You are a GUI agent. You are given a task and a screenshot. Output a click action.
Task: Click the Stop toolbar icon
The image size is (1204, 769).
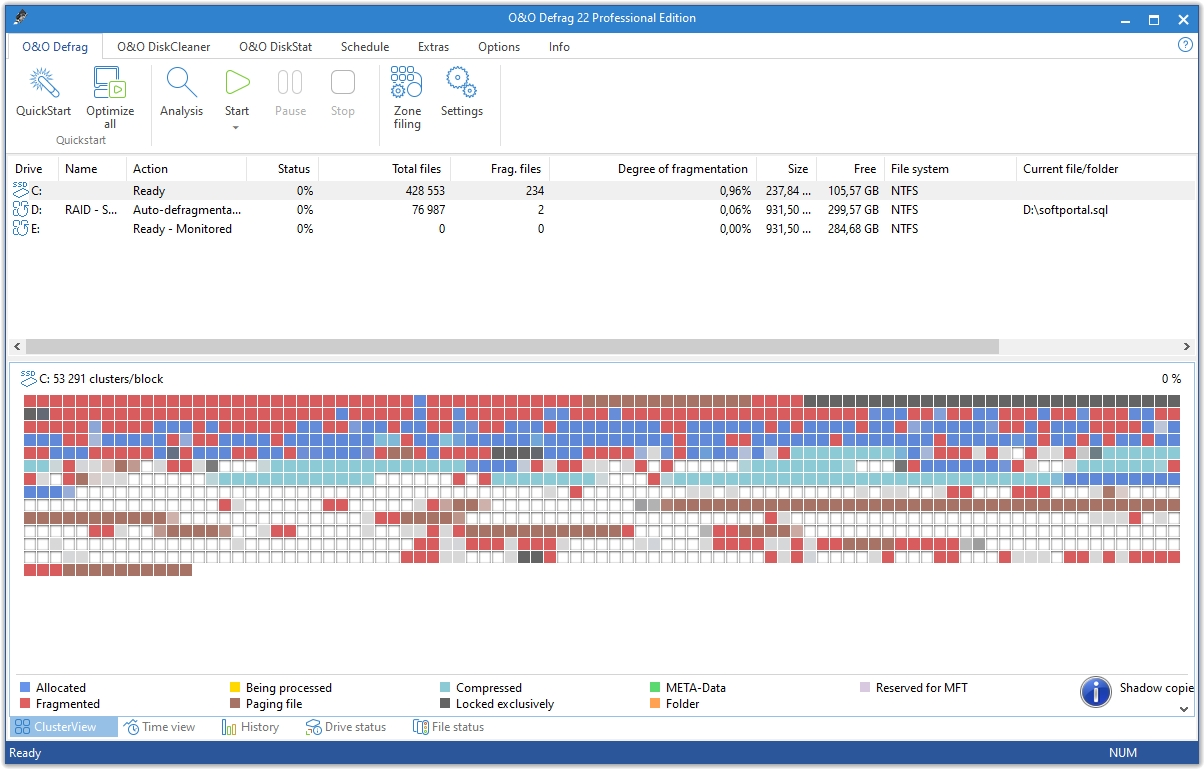343,83
